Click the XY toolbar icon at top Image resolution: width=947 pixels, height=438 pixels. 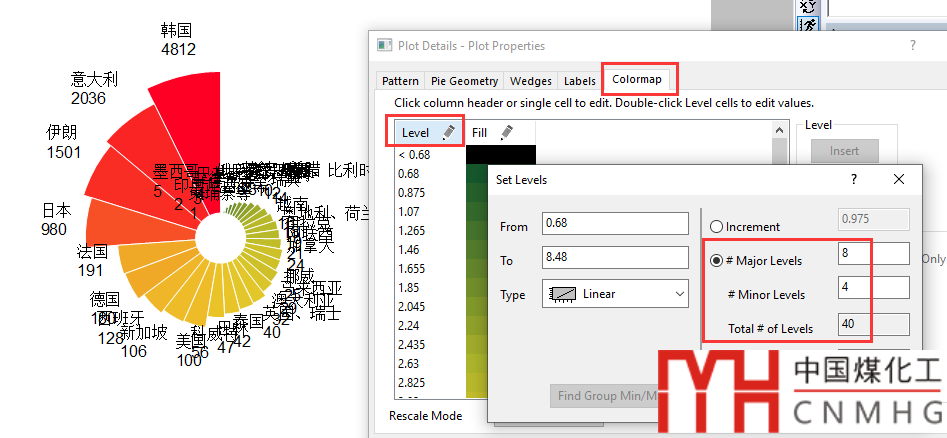pyautogui.click(x=809, y=5)
